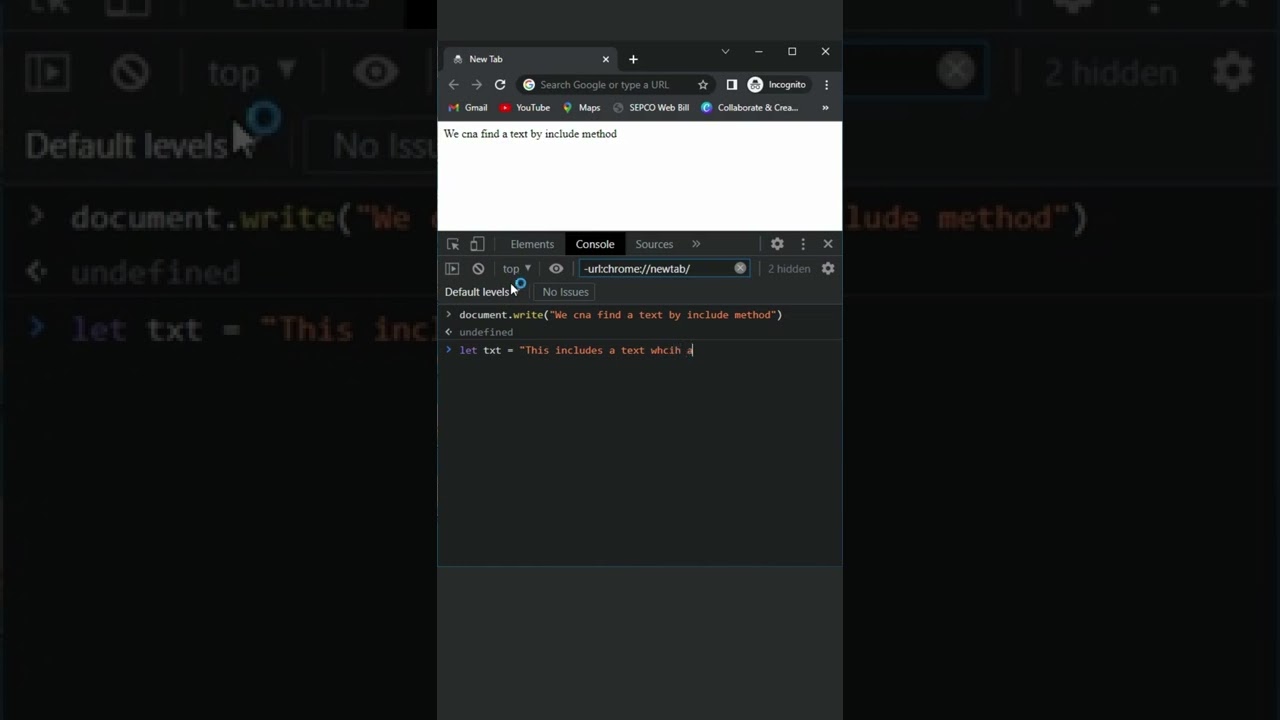Image resolution: width=1280 pixels, height=720 pixels.
Task: Click the browser forward arrow
Action: click(x=476, y=85)
